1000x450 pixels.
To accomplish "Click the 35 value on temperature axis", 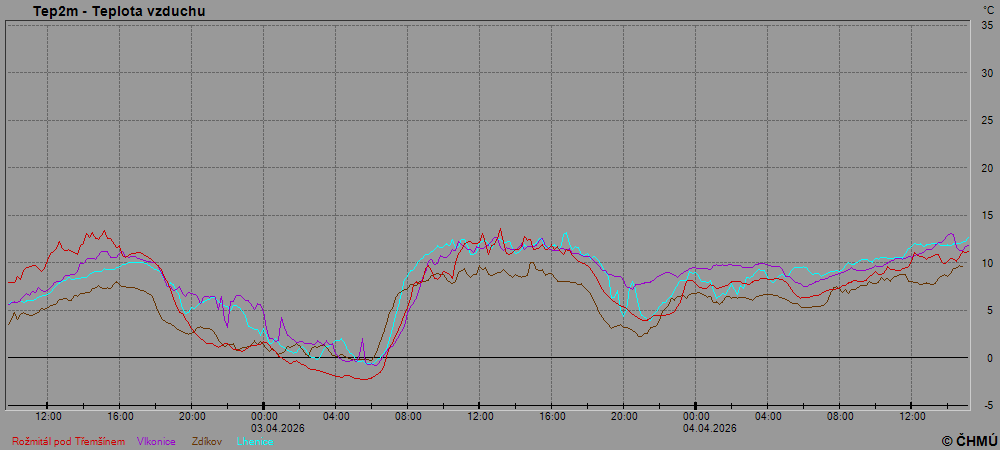I will pyautogui.click(x=986, y=26).
